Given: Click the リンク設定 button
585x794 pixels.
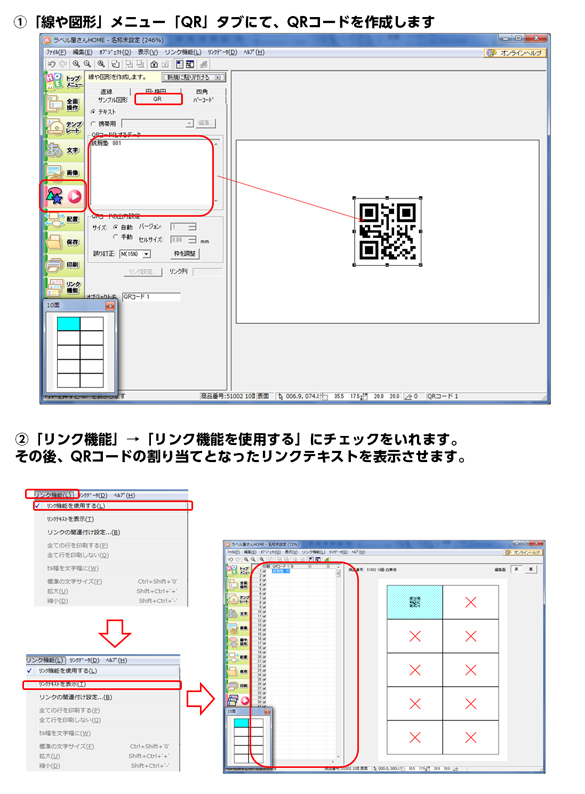Looking at the screenshot, I should pos(143,272).
